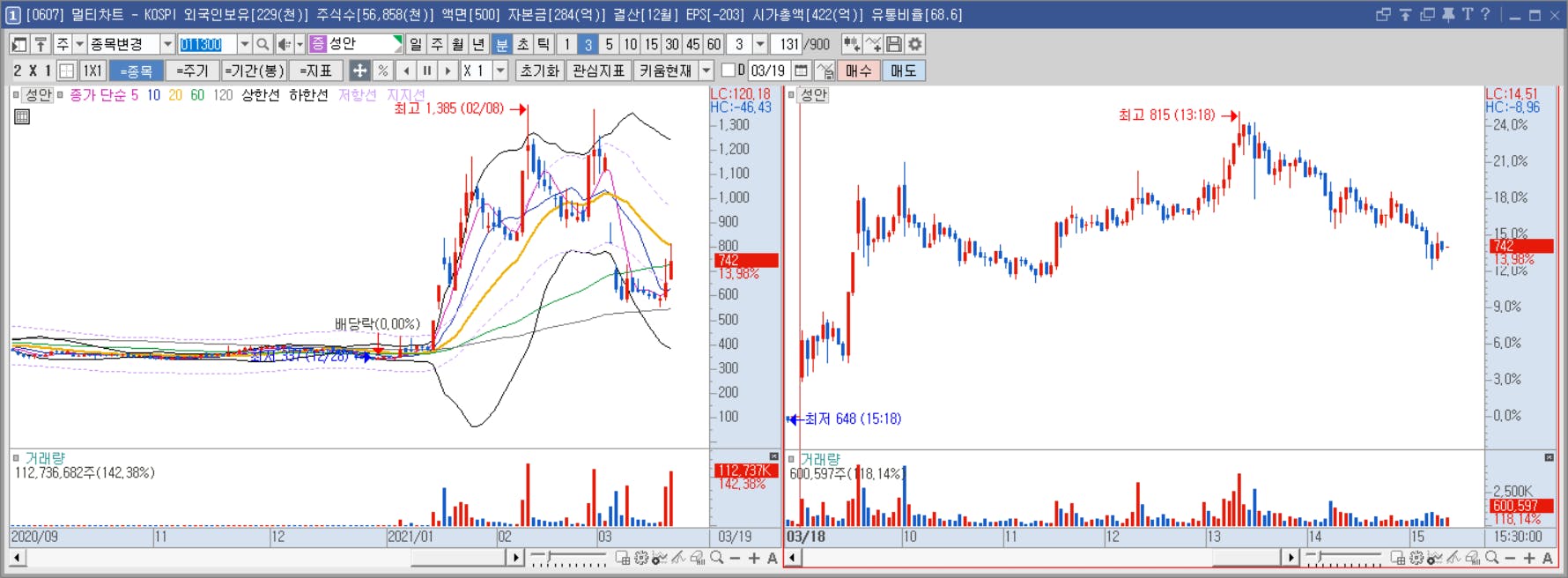Viewport: 1568px width, 578px height.
Task: Open the calendar date picker icon
Action: (x=801, y=70)
